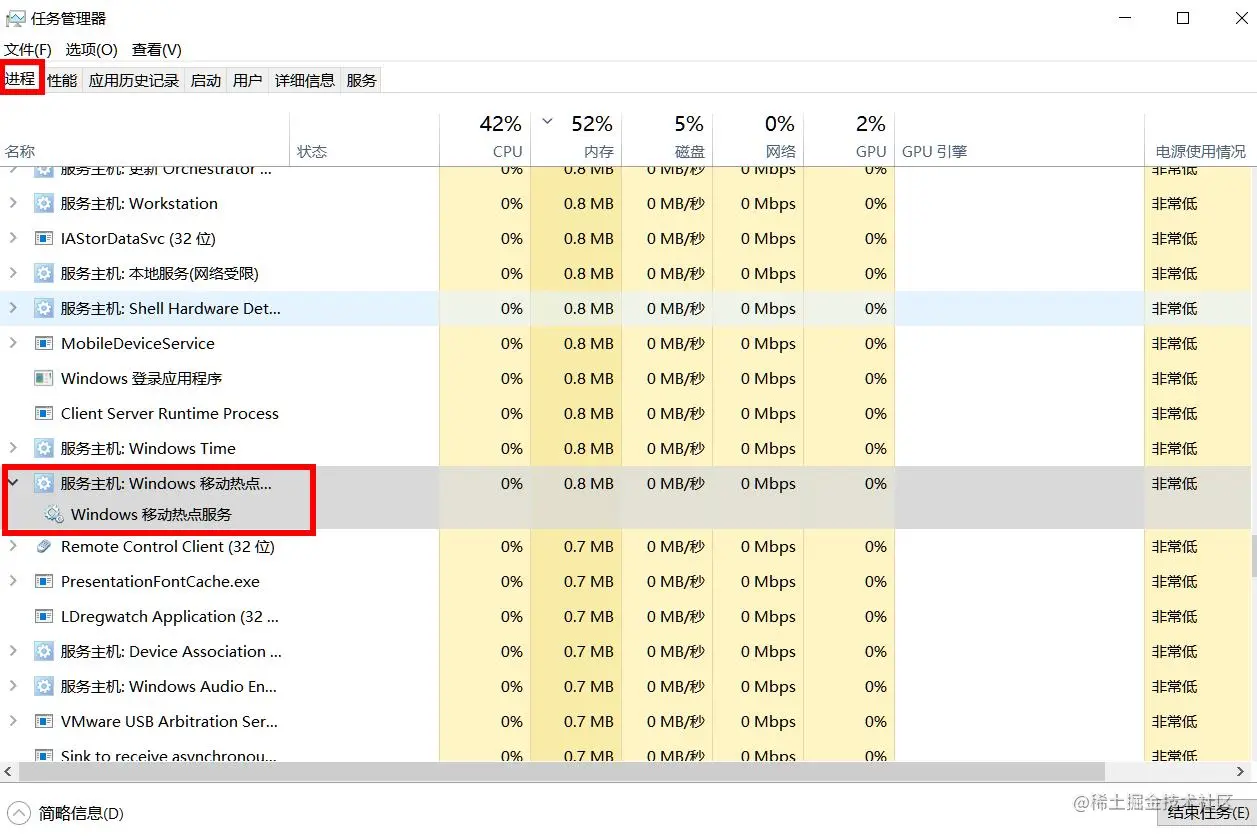The image size is (1257, 836).
Task: Select the LDregwatch Application row
Action: point(624,616)
